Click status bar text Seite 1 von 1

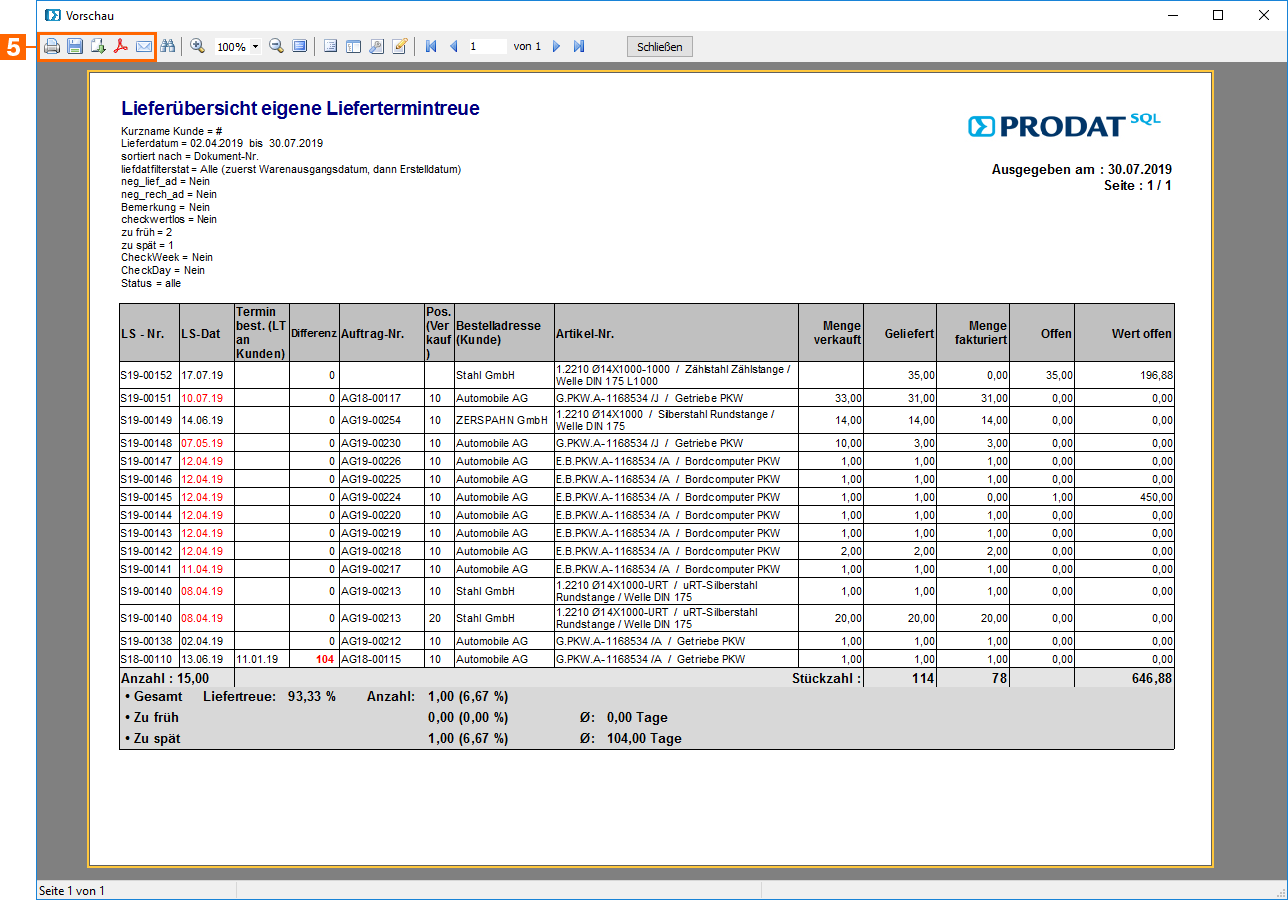[x=72, y=890]
